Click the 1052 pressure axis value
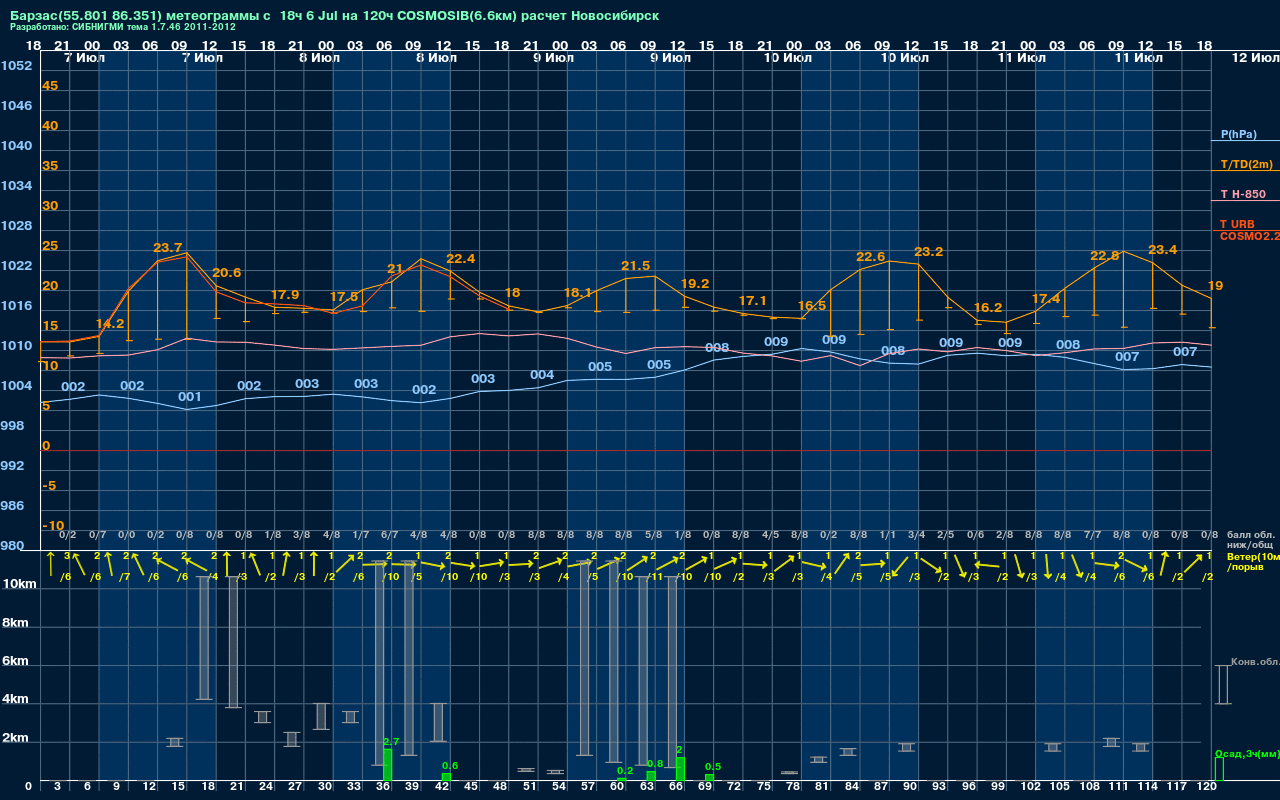The height and width of the screenshot is (800, 1280). click(16, 66)
